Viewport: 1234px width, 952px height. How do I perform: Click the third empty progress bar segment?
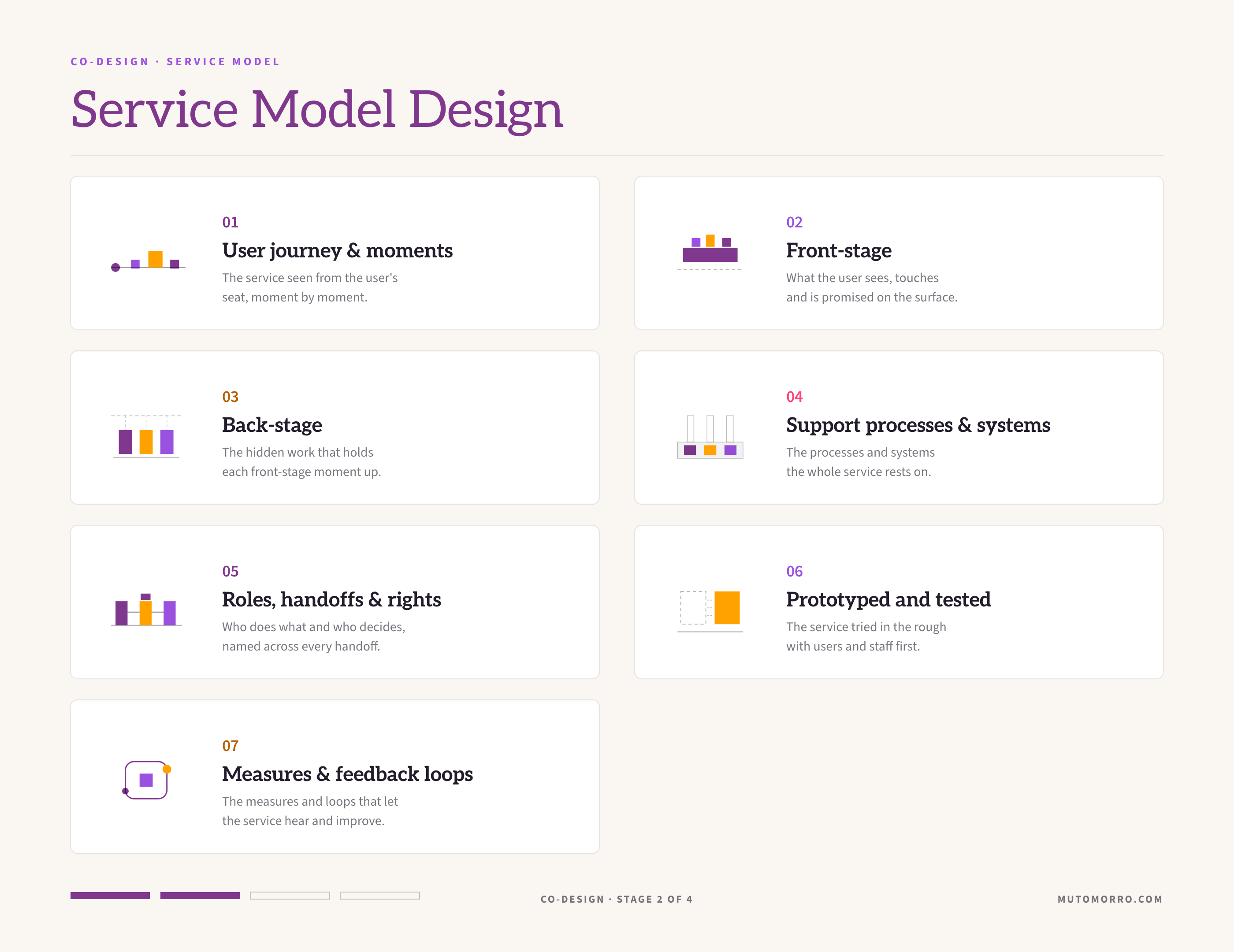[x=290, y=896]
